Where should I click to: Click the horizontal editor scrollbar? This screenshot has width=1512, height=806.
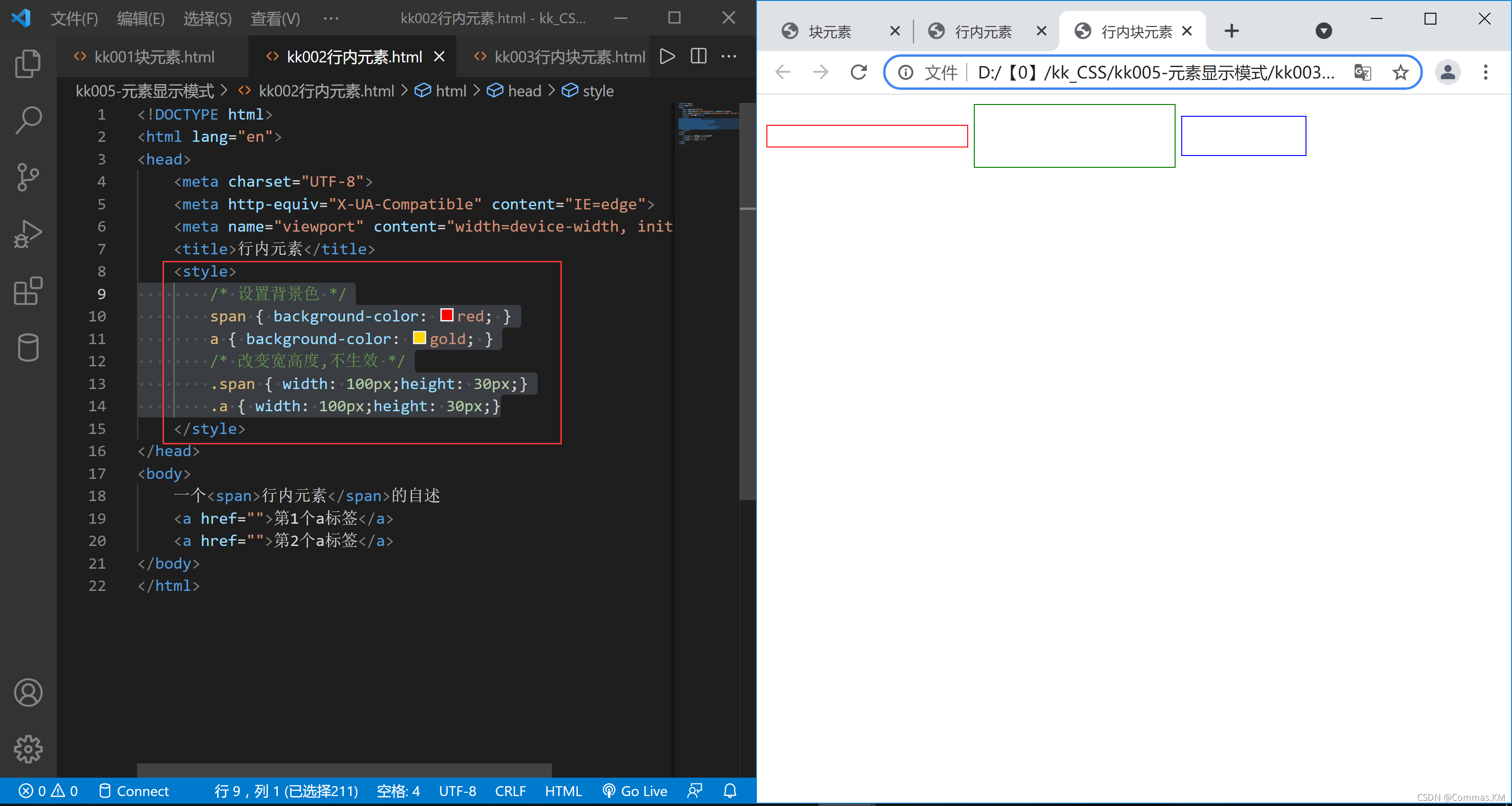(344, 770)
